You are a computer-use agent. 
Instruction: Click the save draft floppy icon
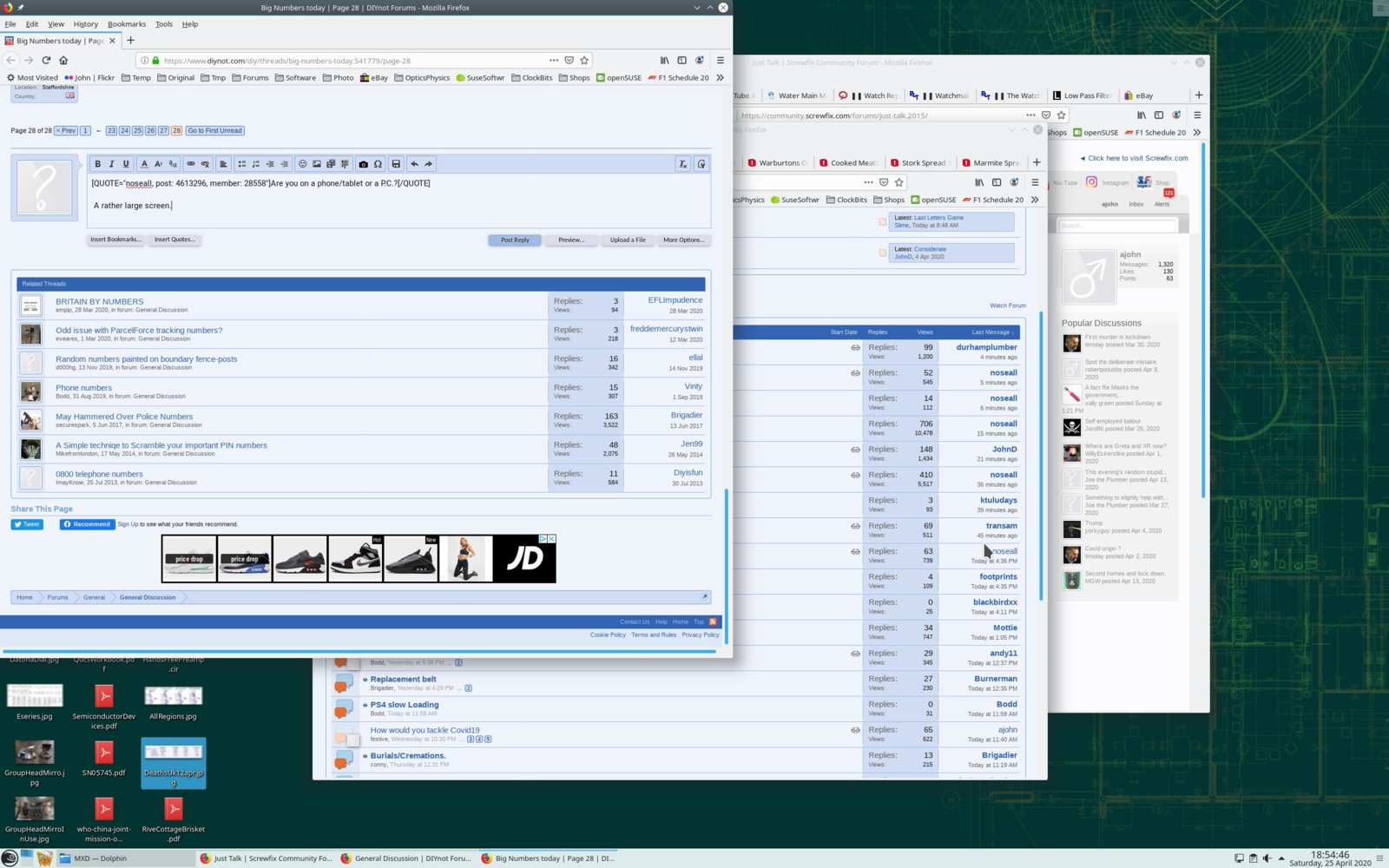click(396, 164)
